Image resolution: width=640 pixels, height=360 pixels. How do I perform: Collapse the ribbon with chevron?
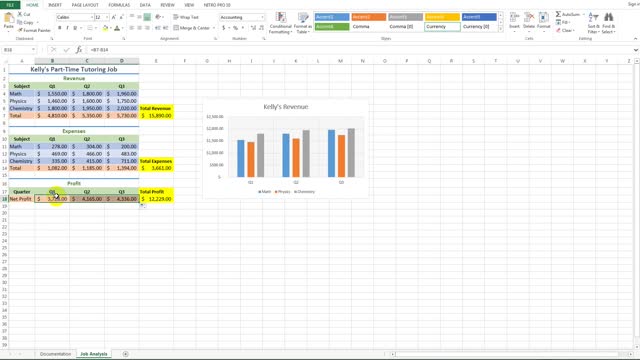click(636, 39)
